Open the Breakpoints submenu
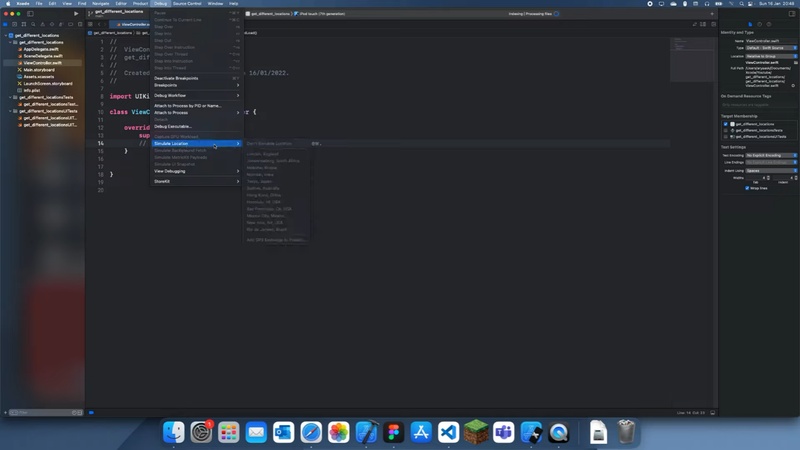This screenshot has height=450, width=800. [x=196, y=85]
